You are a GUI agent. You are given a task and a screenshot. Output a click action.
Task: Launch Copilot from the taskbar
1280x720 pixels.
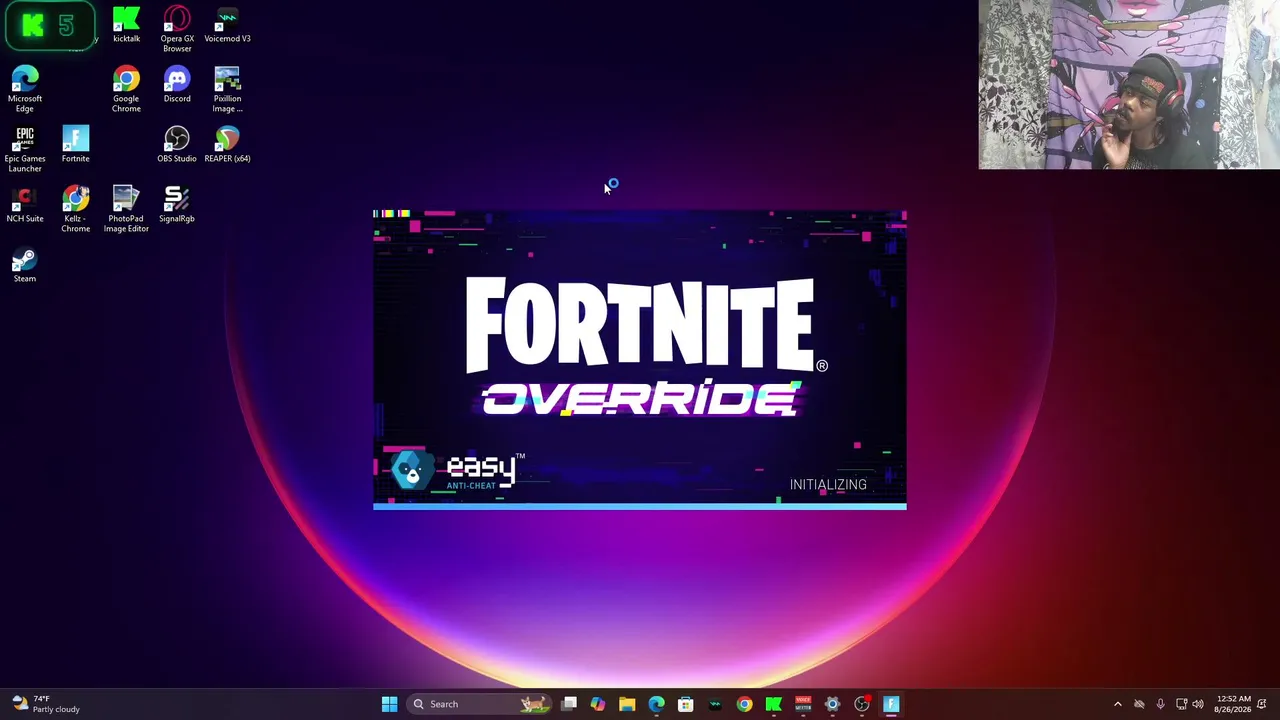598,704
